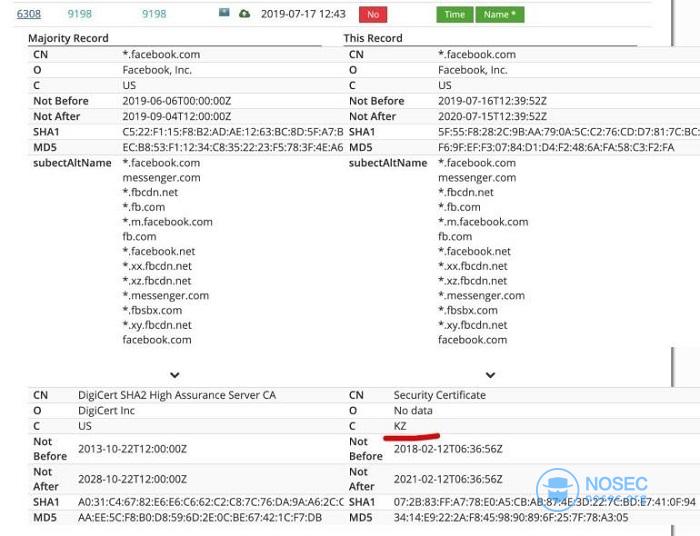Click Facebook, Inc. in Majority Record
The width and height of the screenshot is (700, 536).
click(x=157, y=70)
